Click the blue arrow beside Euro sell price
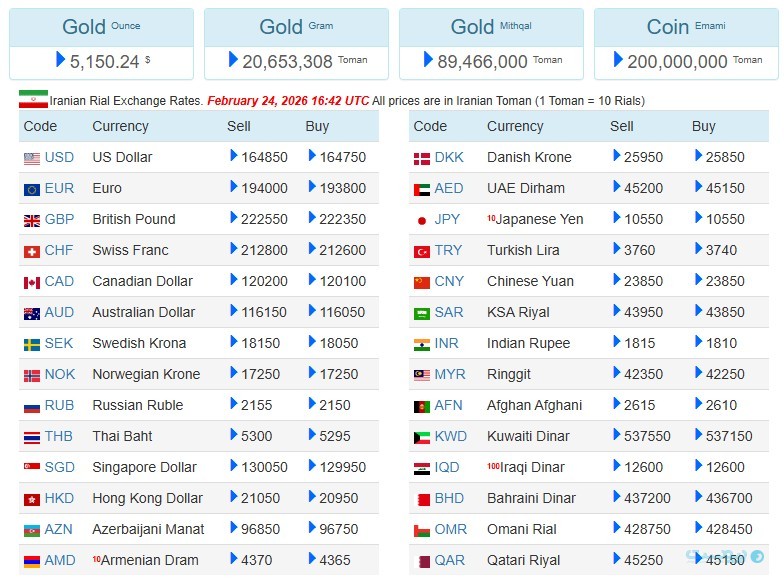Image resolution: width=784 pixels, height=583 pixels. point(234,187)
